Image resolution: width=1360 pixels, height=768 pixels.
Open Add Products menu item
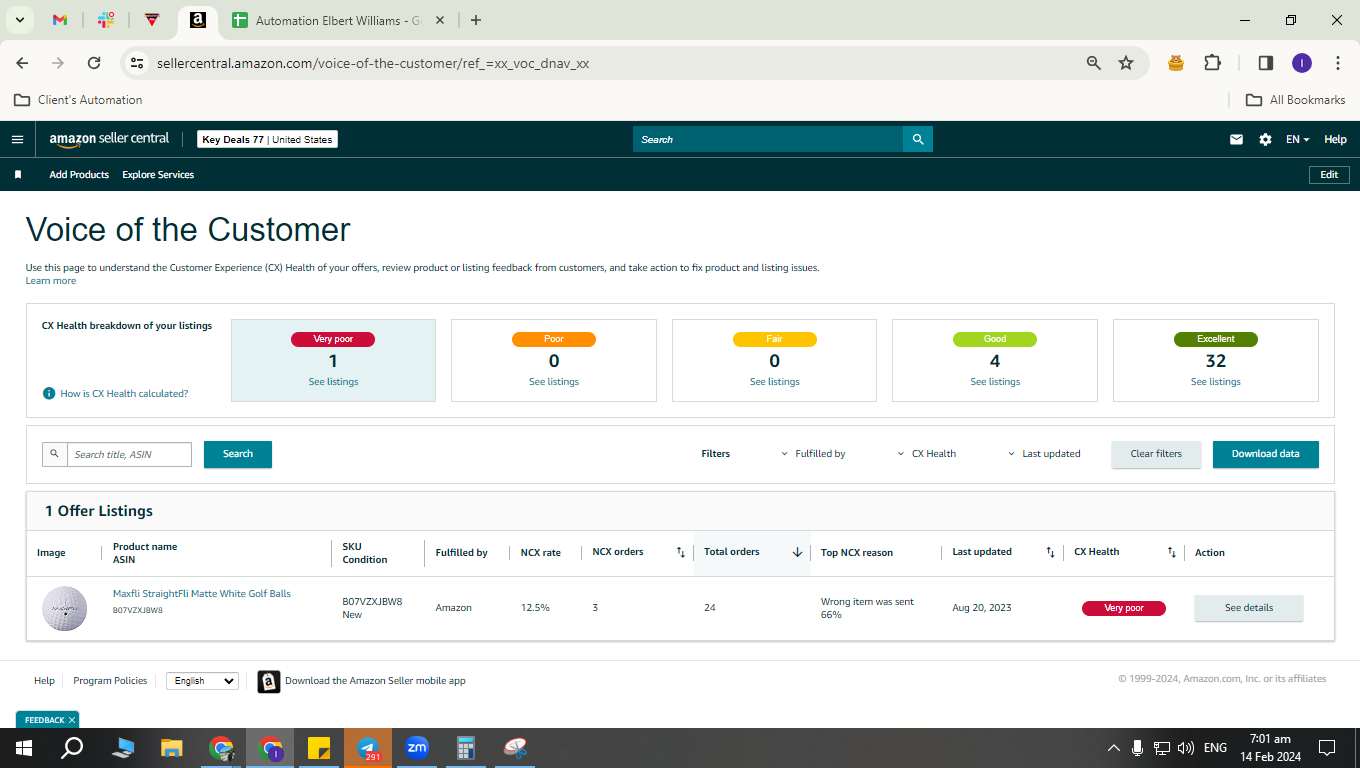(x=79, y=175)
